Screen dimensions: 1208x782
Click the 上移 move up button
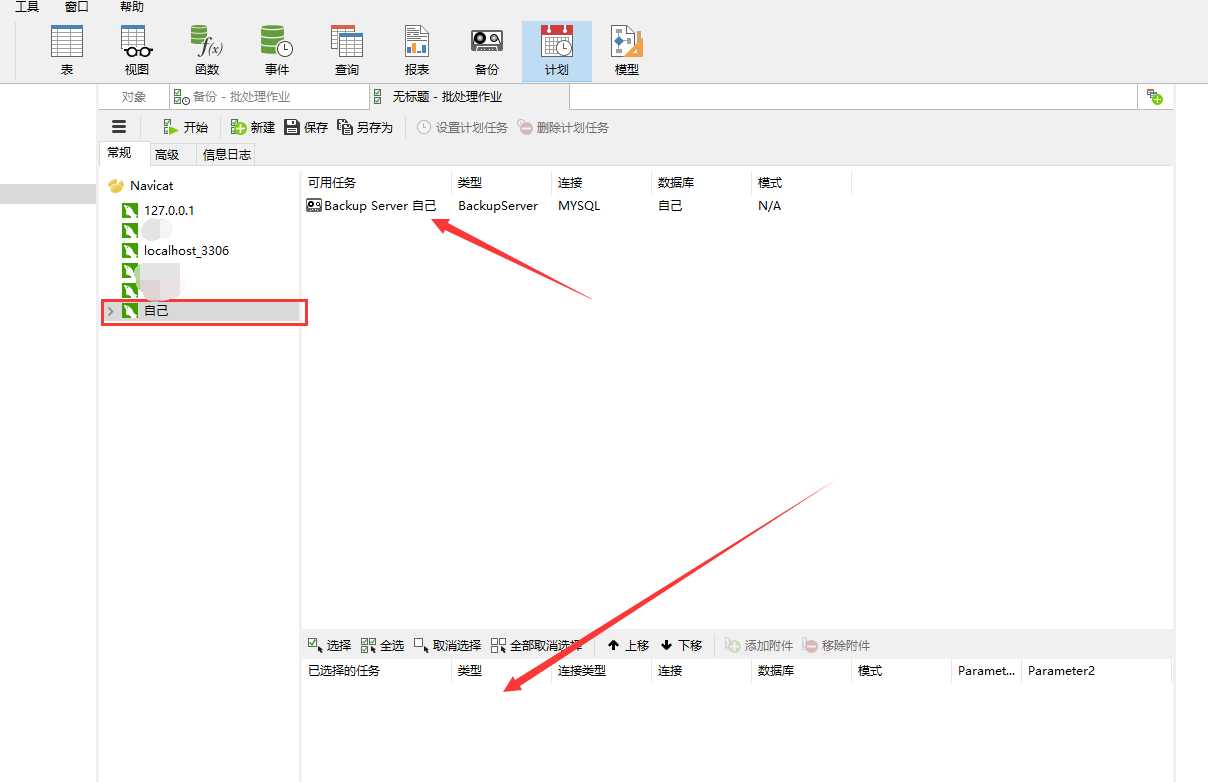(628, 645)
